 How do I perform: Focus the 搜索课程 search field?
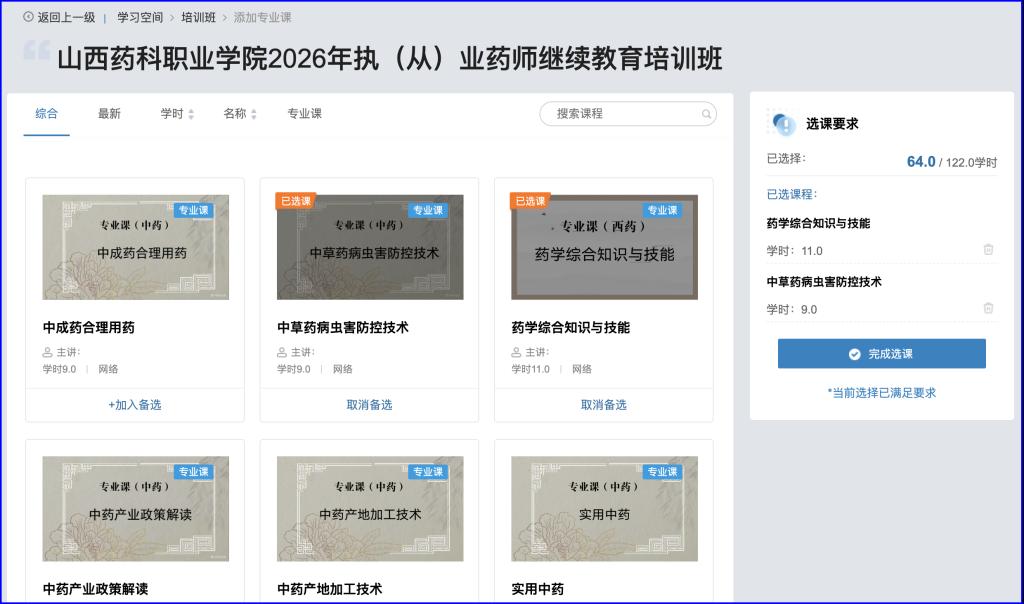pyautogui.click(x=620, y=114)
